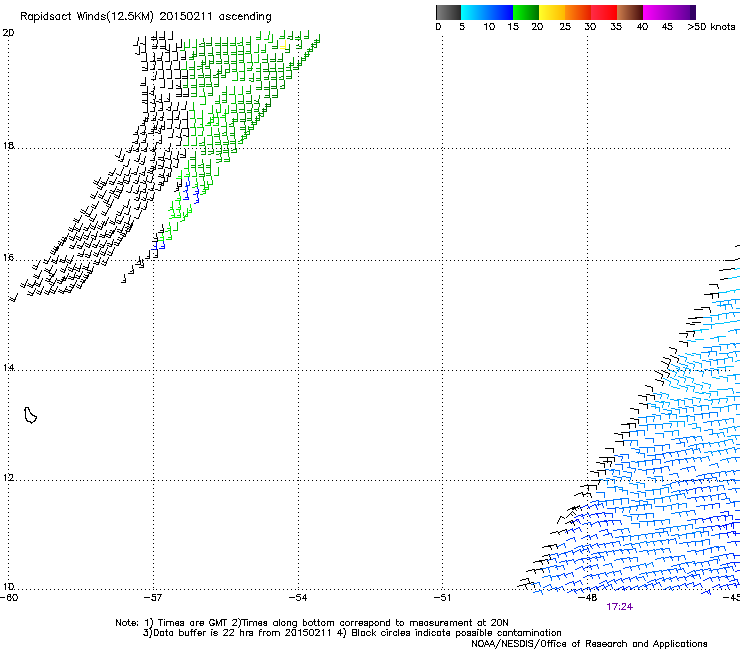Image resolution: width=740 pixels, height=650 pixels.
Task: Click the green 15-20 knots color segment
Action: pyautogui.click(x=526, y=12)
